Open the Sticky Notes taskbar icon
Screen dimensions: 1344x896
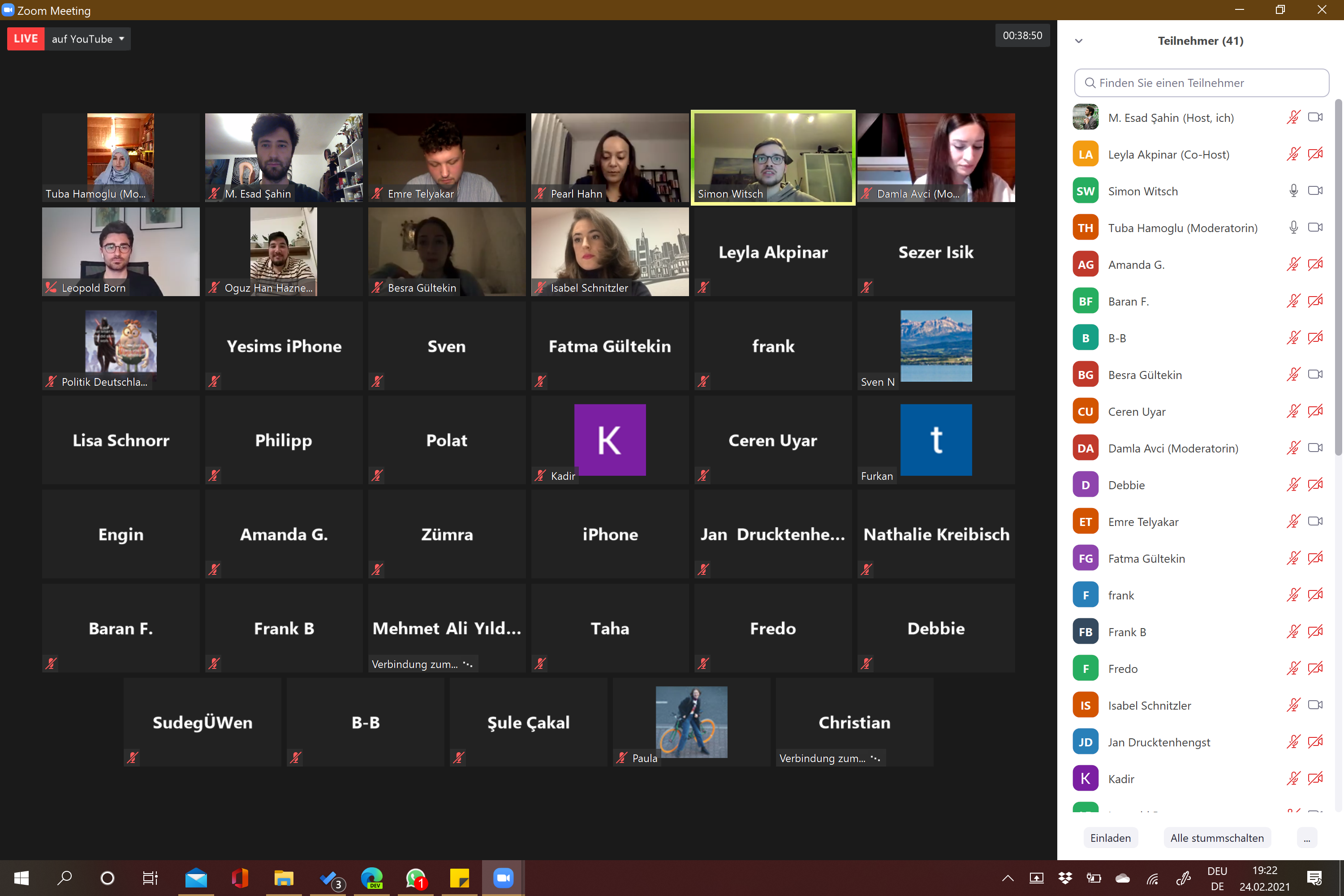click(x=460, y=878)
